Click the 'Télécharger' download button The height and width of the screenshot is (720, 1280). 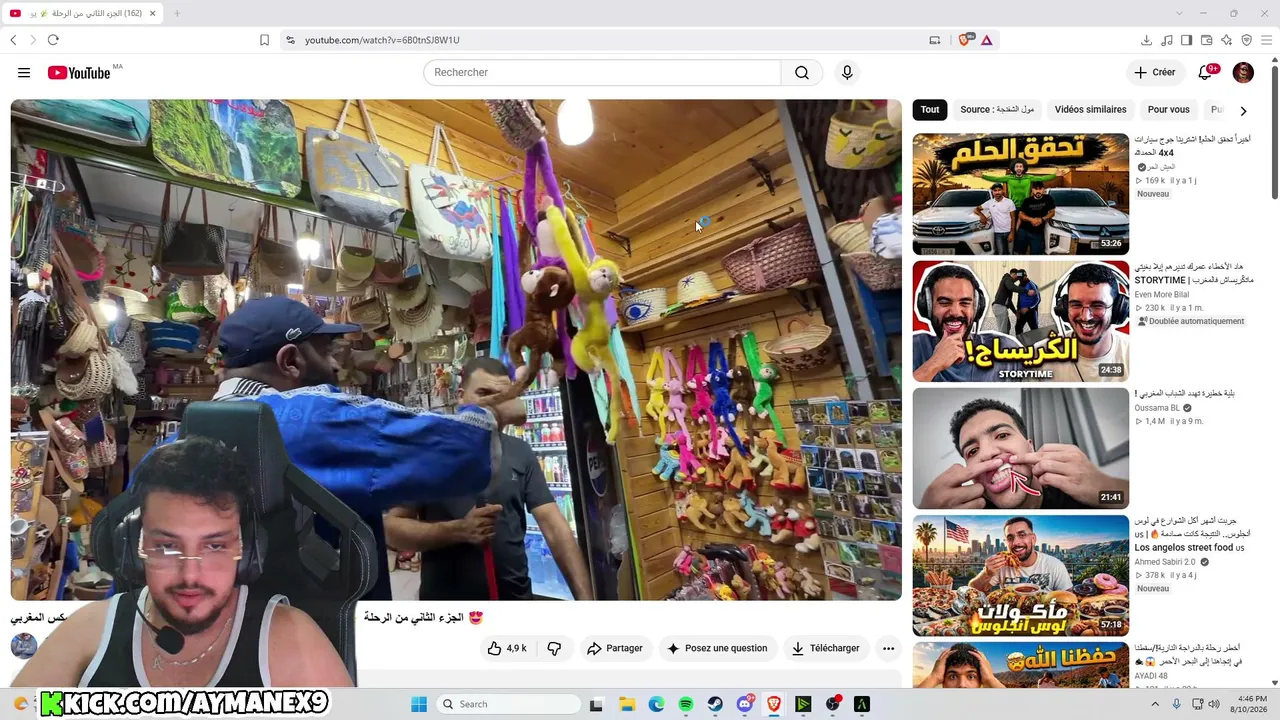826,648
